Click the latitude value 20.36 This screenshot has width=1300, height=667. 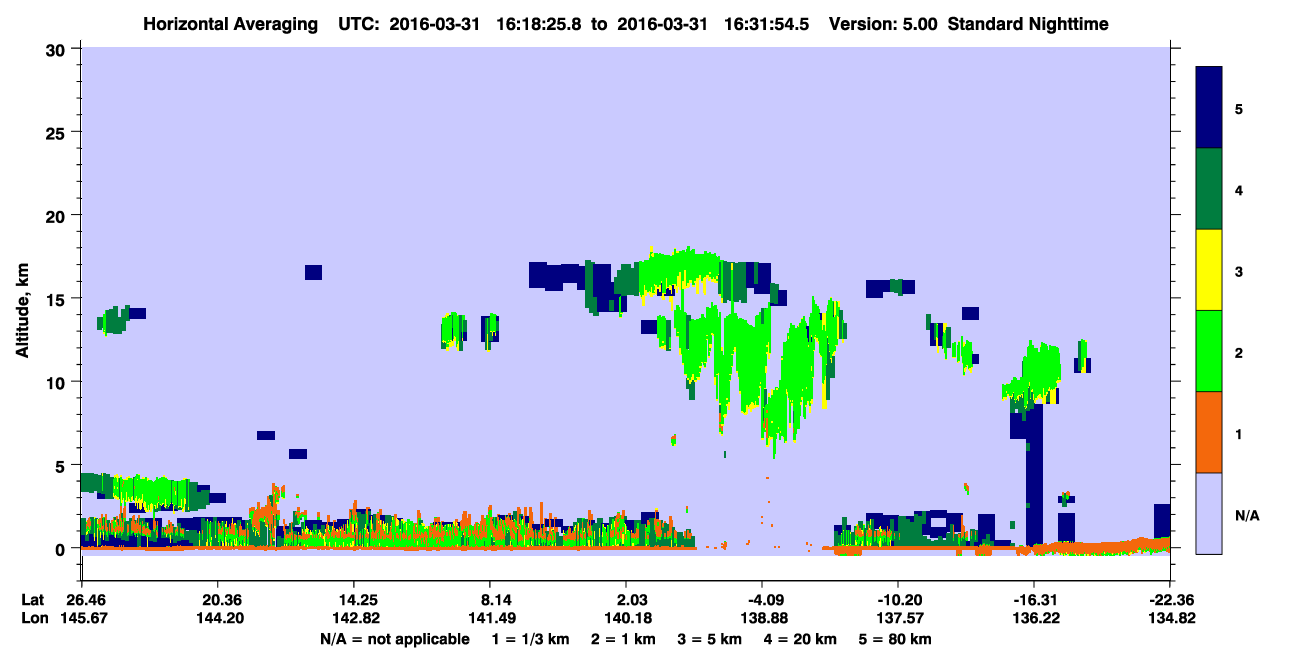pos(217,600)
